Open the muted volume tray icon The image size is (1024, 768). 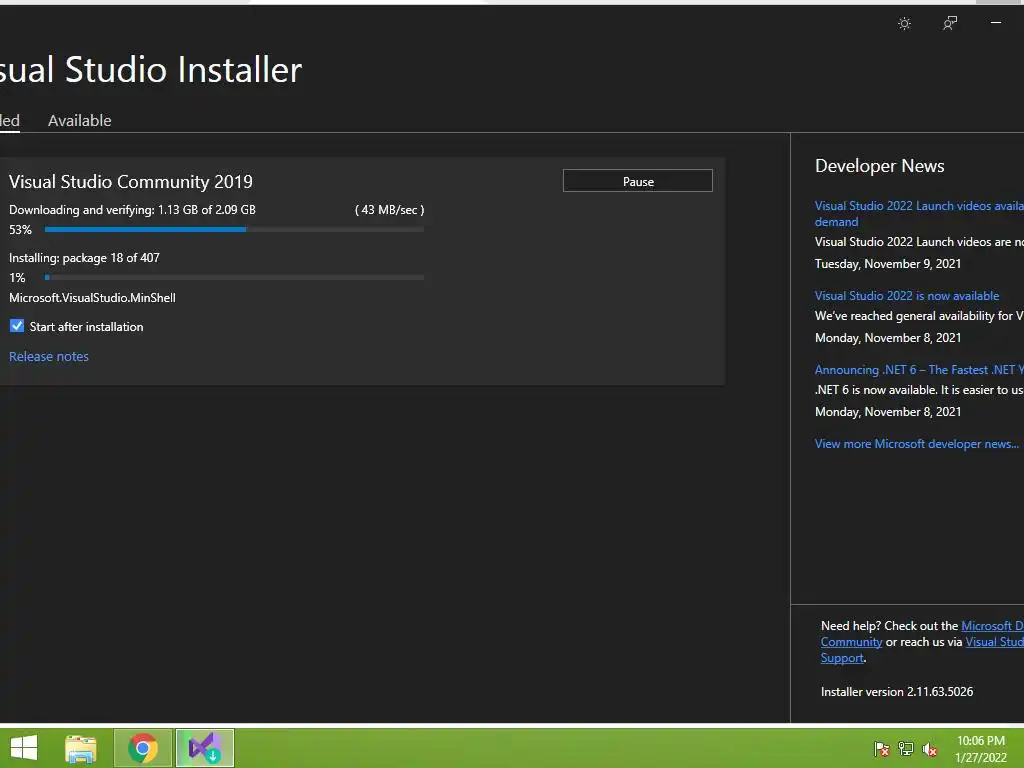(930, 748)
